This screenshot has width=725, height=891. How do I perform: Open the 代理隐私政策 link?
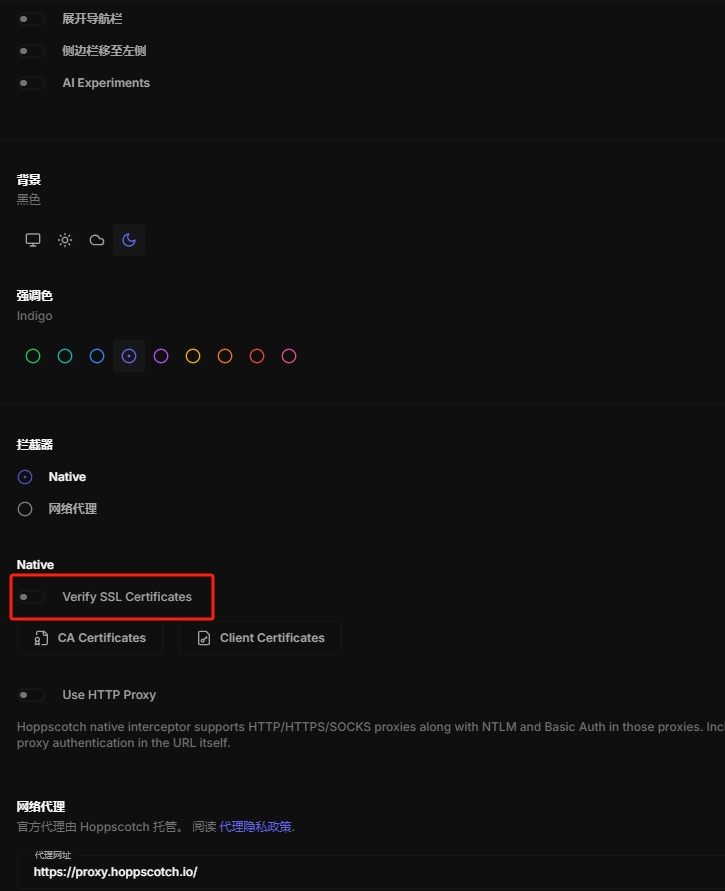pos(256,827)
